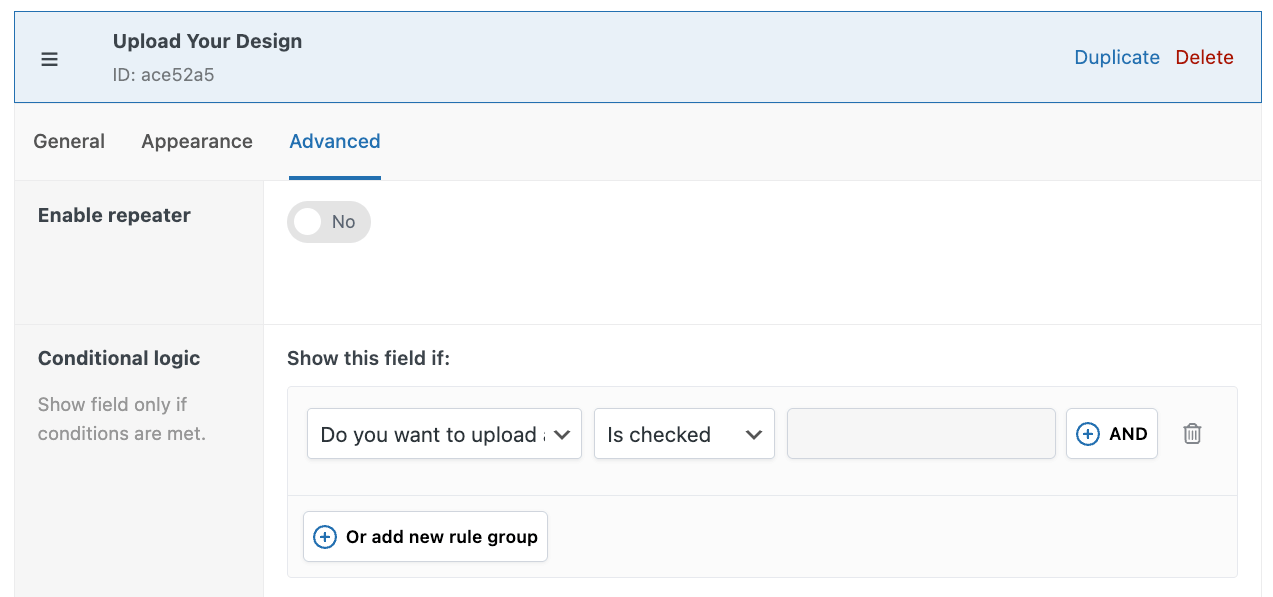The image size is (1273, 597).
Task: Click the plus icon on add rule group
Action: [324, 536]
